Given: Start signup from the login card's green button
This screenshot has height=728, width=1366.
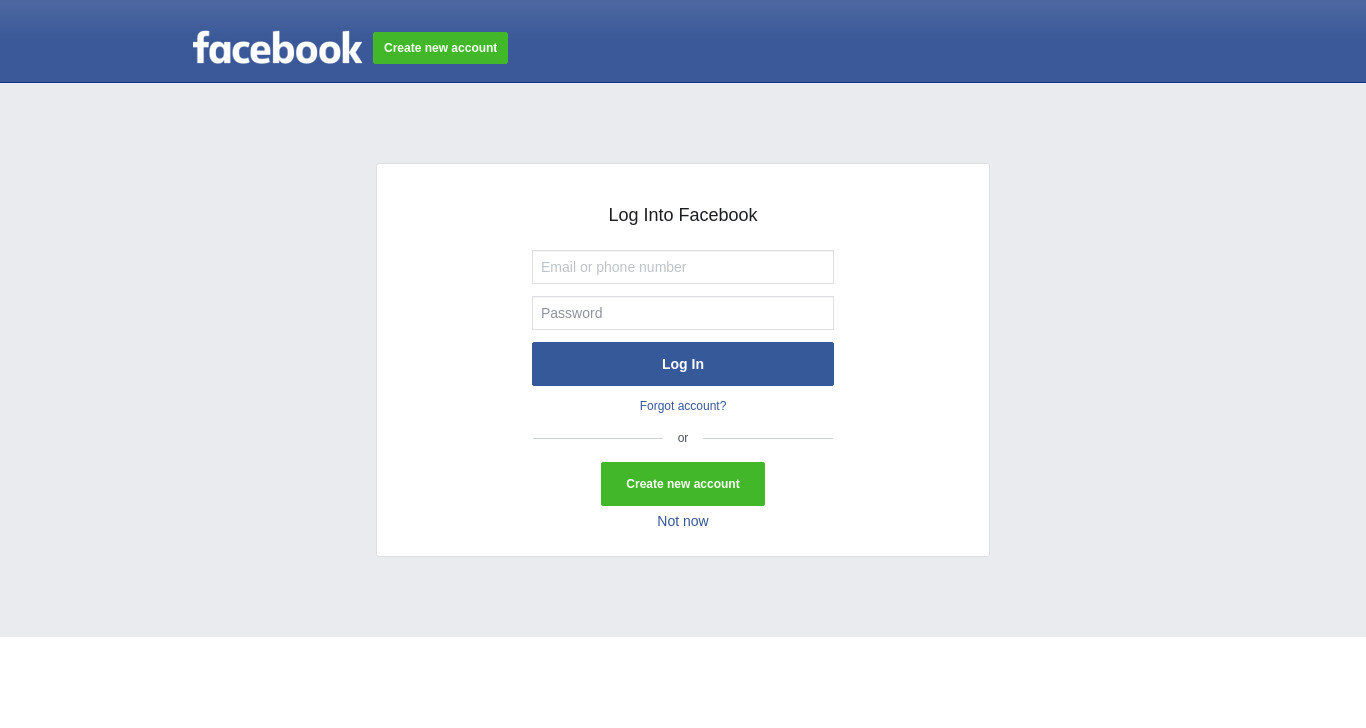Looking at the screenshot, I should [683, 484].
